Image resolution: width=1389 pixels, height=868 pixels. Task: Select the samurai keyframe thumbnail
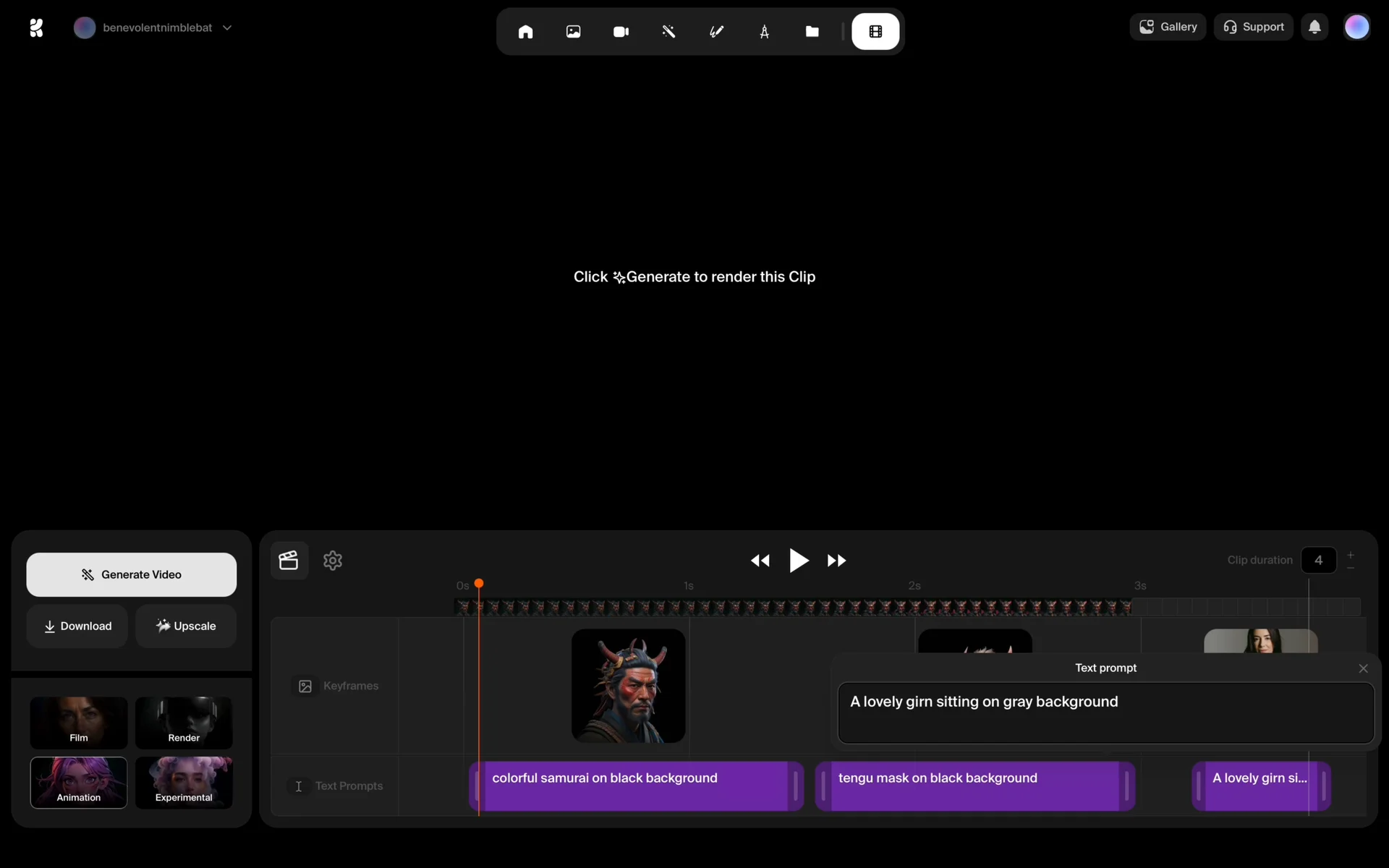point(628,685)
